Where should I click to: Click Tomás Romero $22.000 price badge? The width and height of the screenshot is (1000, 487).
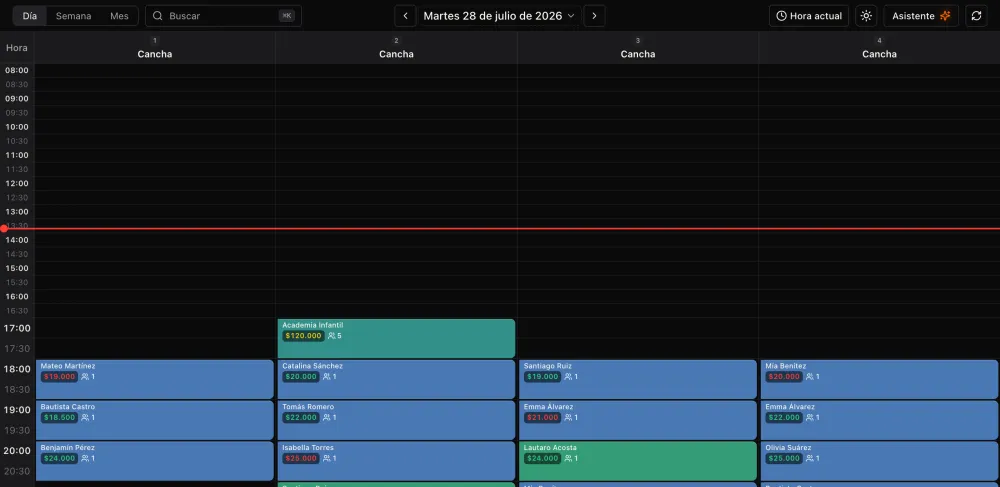pos(301,418)
